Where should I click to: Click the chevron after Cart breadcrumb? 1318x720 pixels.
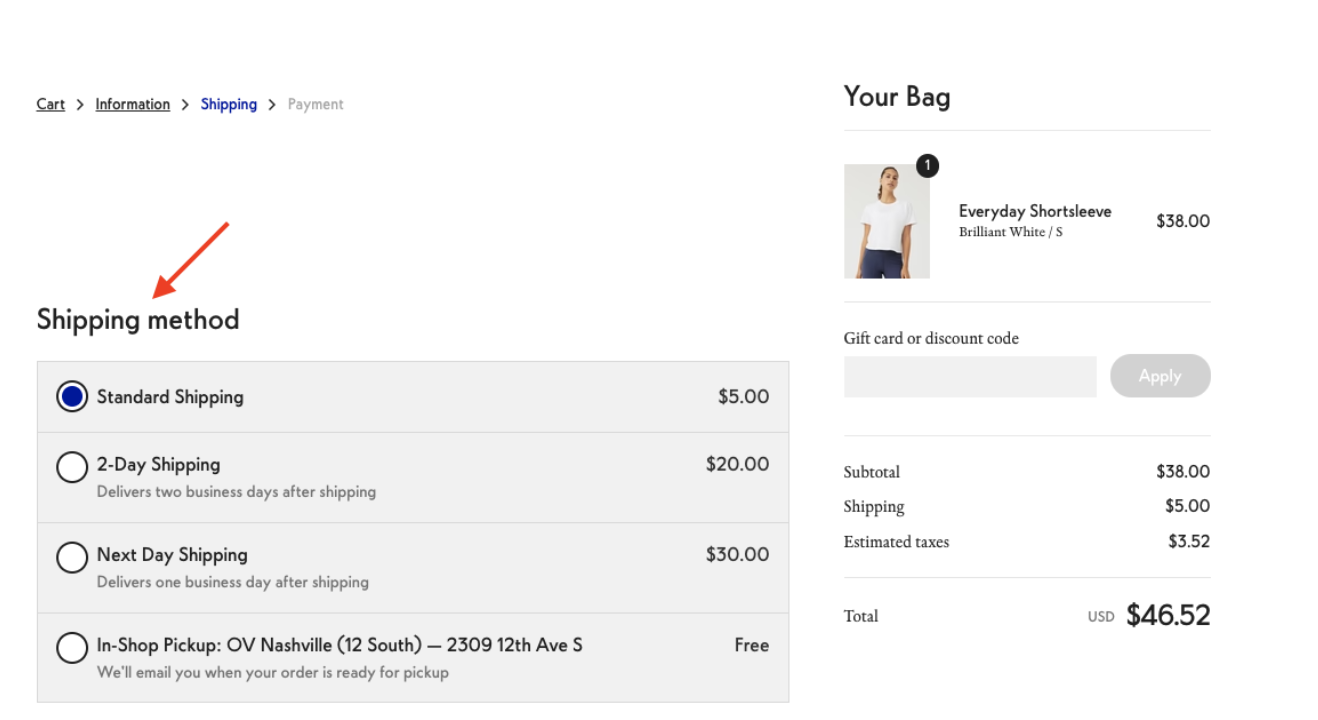pyautogui.click(x=80, y=105)
